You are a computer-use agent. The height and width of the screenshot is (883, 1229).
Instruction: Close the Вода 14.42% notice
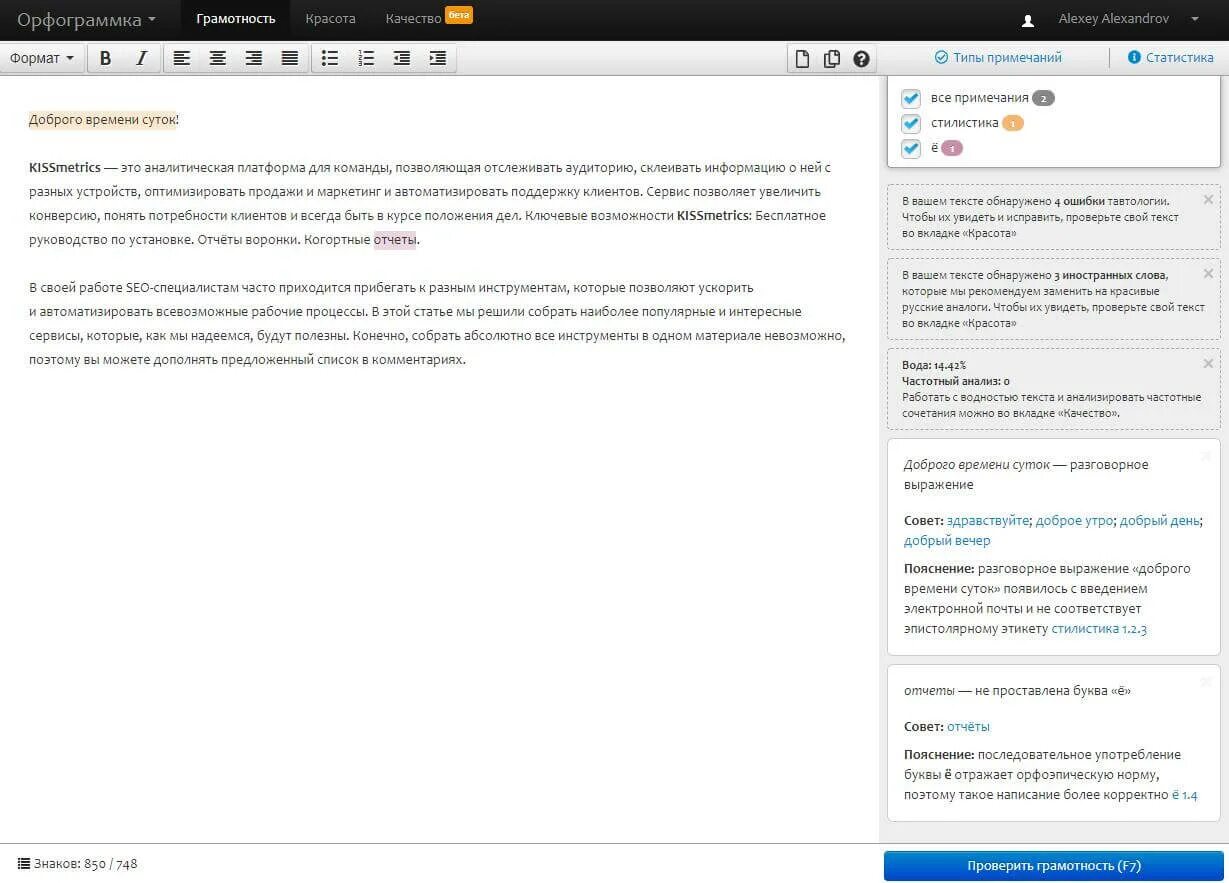[1207, 363]
